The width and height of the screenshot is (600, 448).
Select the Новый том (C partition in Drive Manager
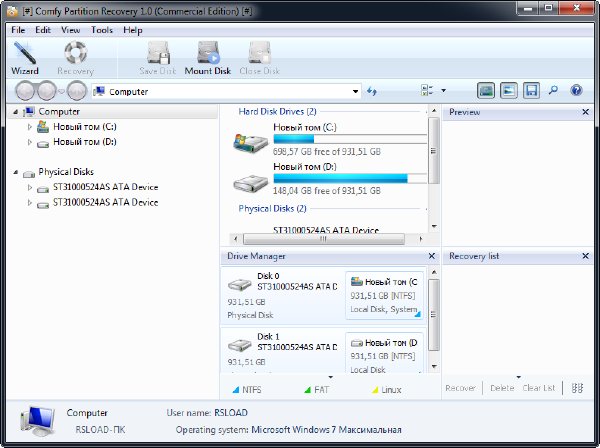385,295
